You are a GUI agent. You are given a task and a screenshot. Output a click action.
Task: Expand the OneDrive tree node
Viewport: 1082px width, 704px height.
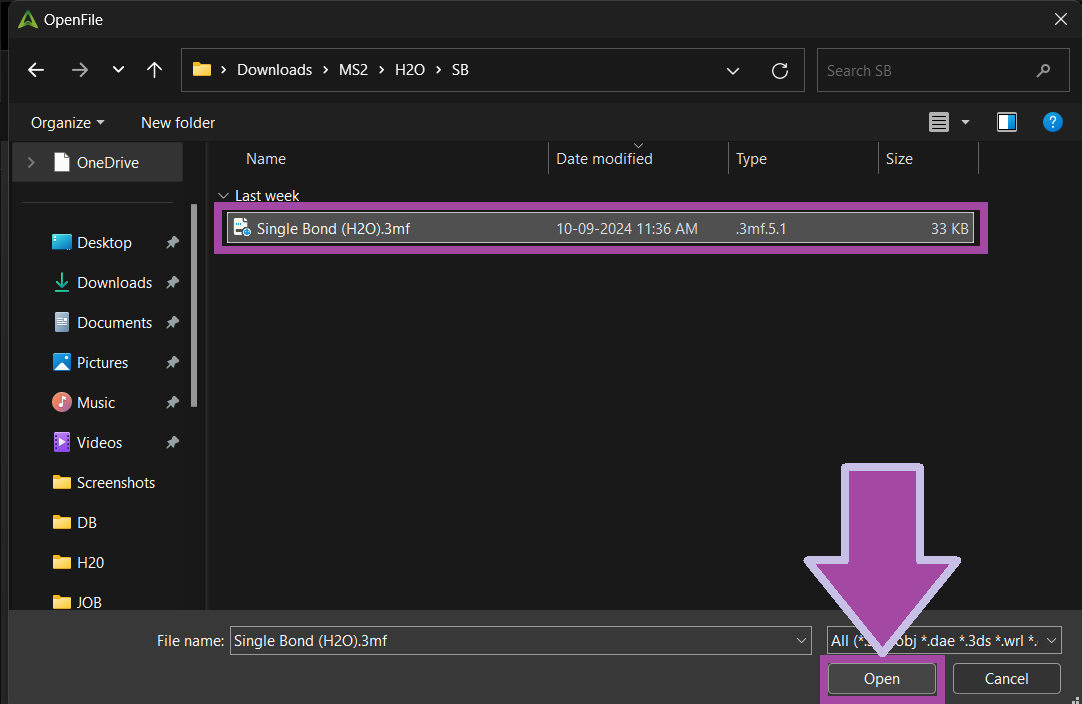pyautogui.click(x=32, y=162)
